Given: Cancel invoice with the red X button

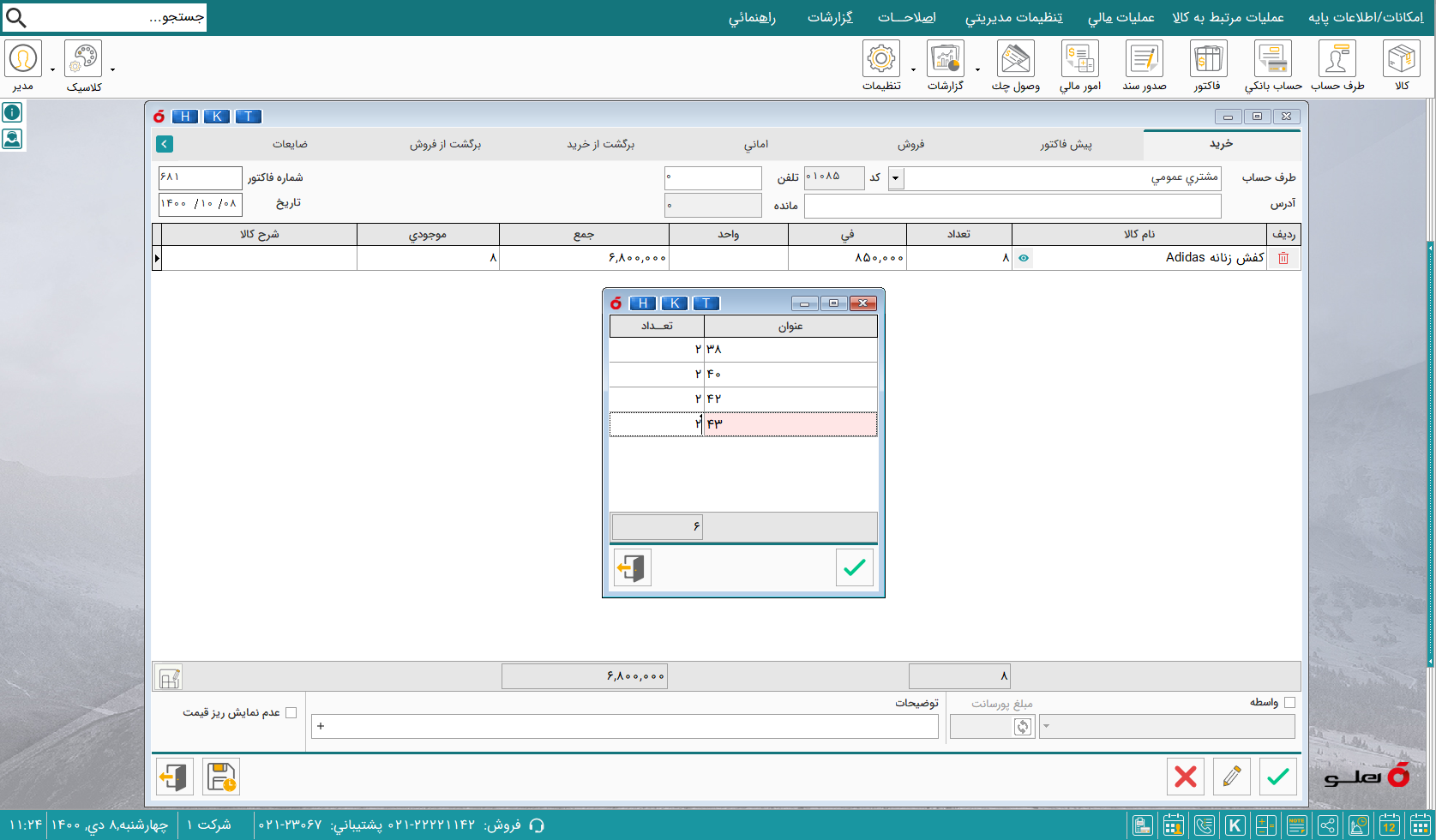Looking at the screenshot, I should coord(1185,777).
